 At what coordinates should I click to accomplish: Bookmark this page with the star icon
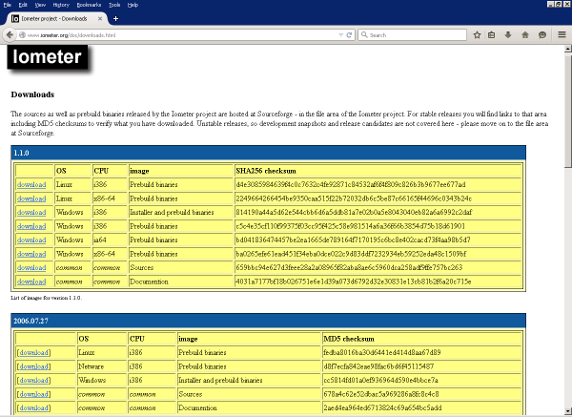(477, 35)
